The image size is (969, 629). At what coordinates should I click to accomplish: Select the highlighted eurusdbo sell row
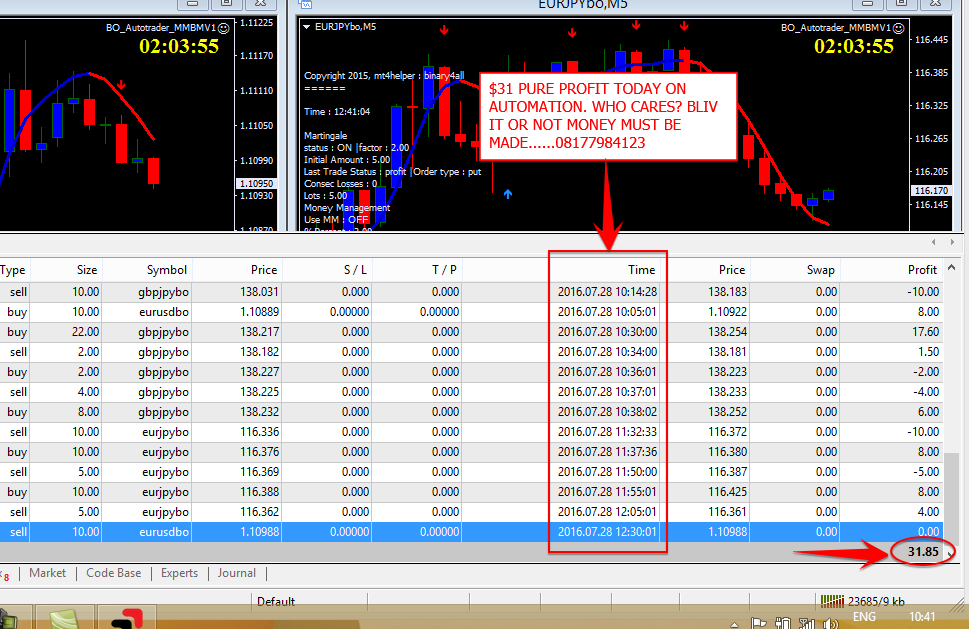470,532
